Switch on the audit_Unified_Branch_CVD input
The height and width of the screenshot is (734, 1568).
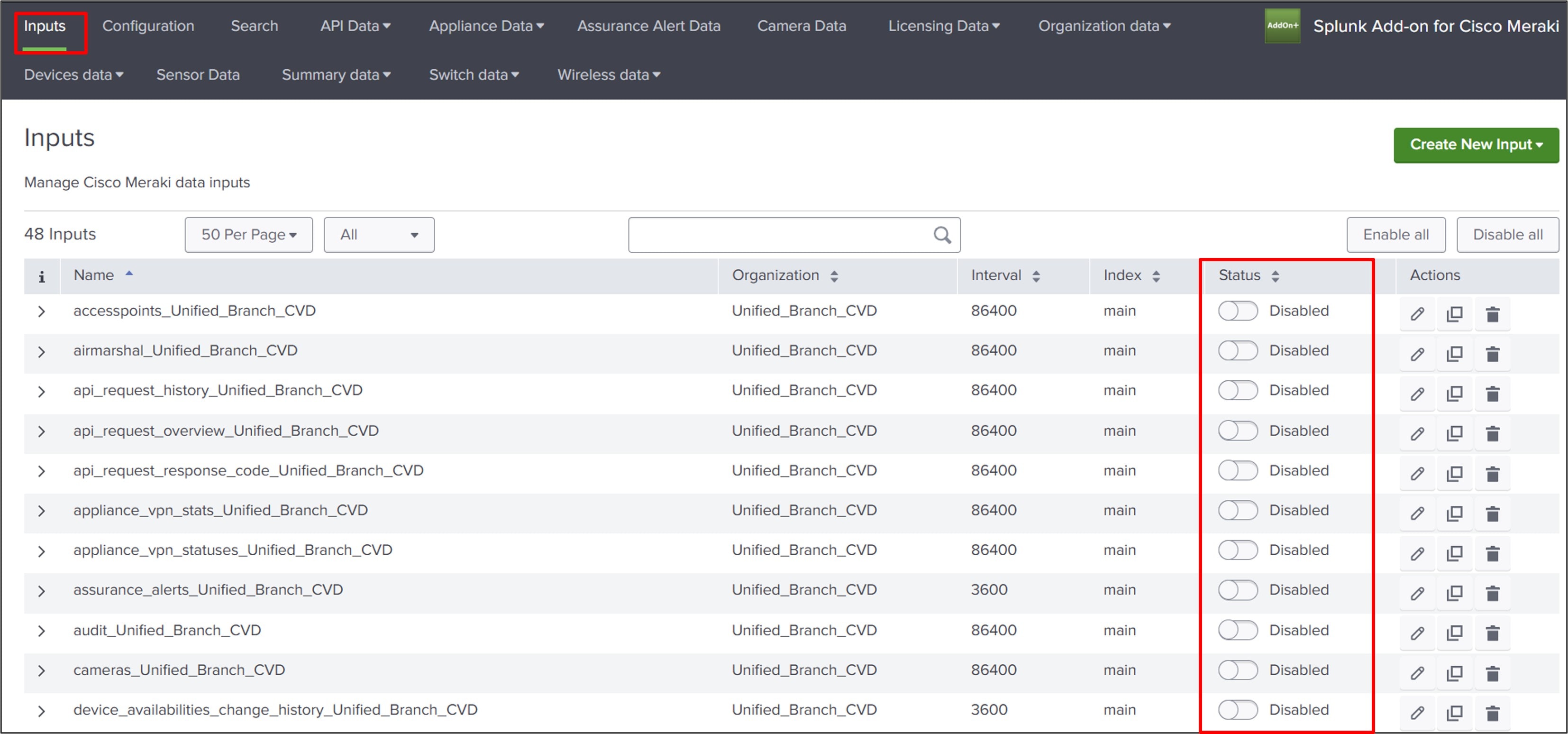[1238, 630]
